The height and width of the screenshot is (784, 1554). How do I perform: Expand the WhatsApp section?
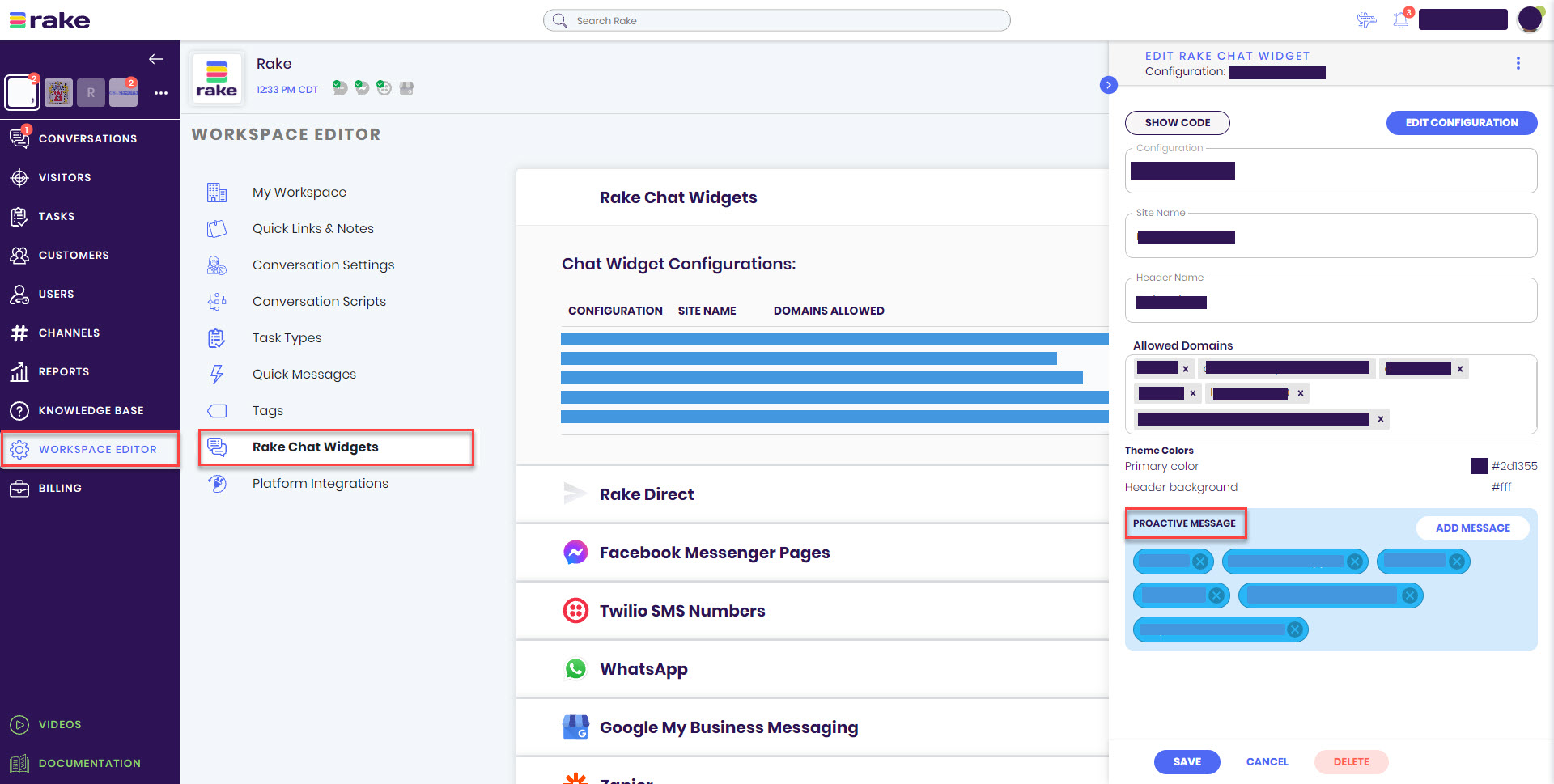click(813, 669)
